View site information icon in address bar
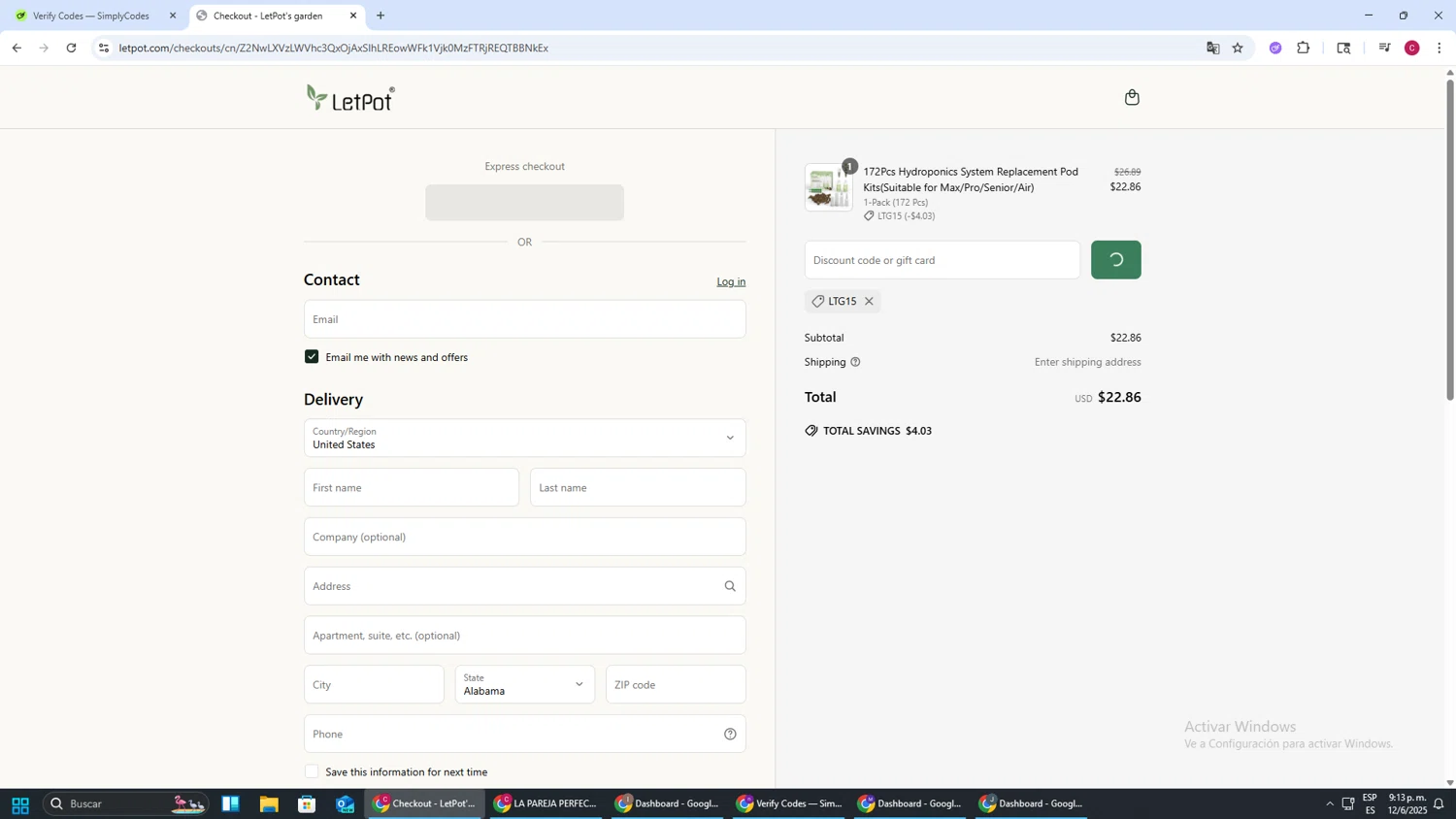 click(x=104, y=48)
